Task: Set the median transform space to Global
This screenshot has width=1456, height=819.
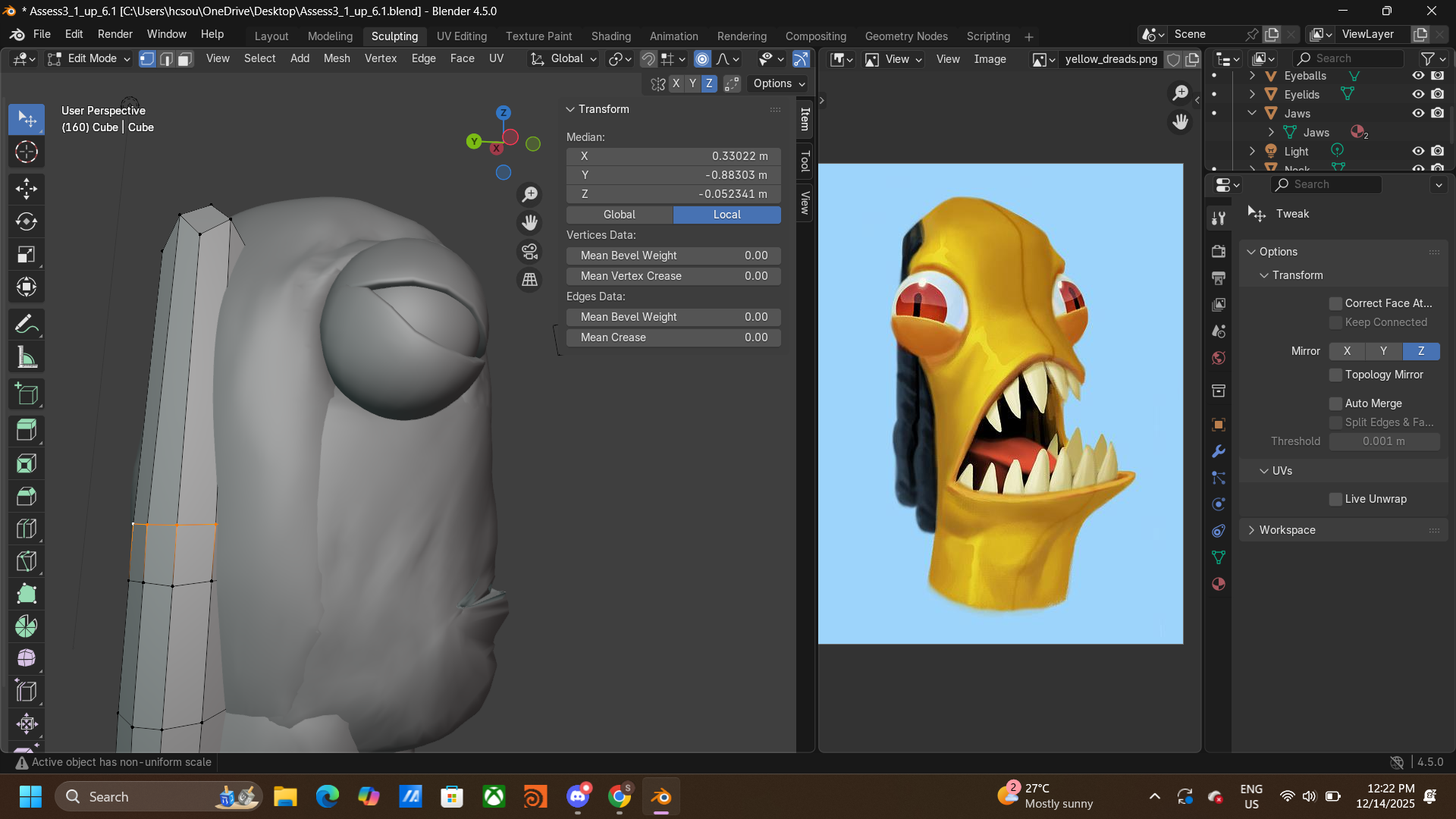Action: pyautogui.click(x=620, y=215)
